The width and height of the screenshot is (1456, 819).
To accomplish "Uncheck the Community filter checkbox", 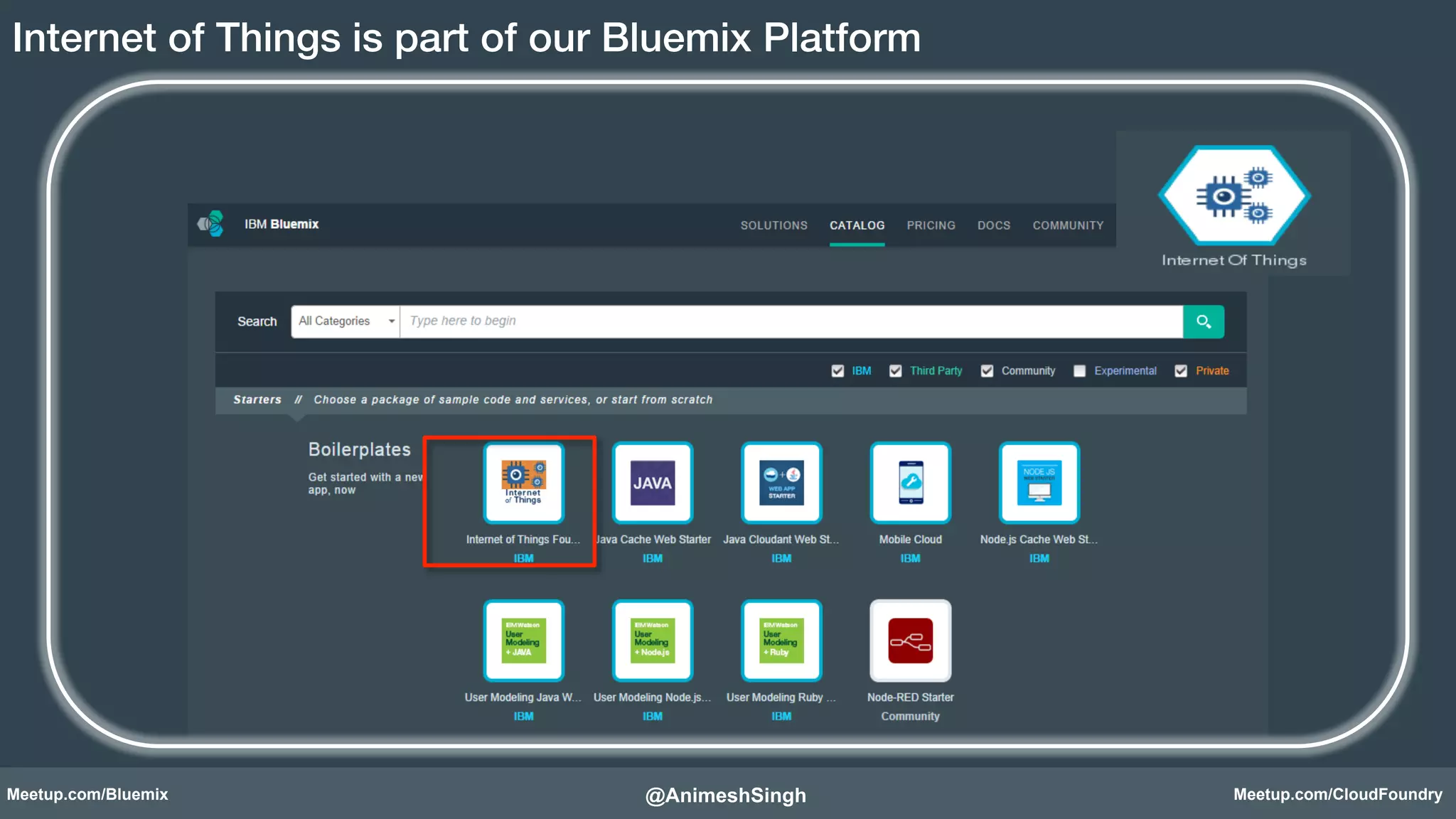I will click(x=987, y=371).
